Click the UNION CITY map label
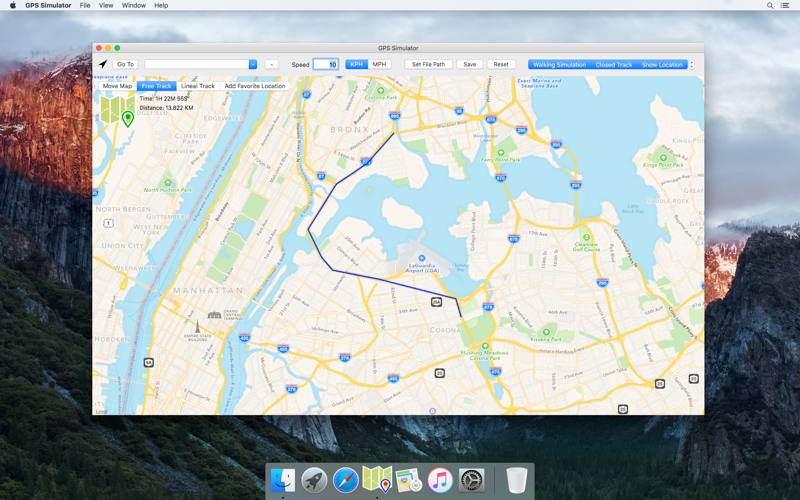 click(122, 245)
